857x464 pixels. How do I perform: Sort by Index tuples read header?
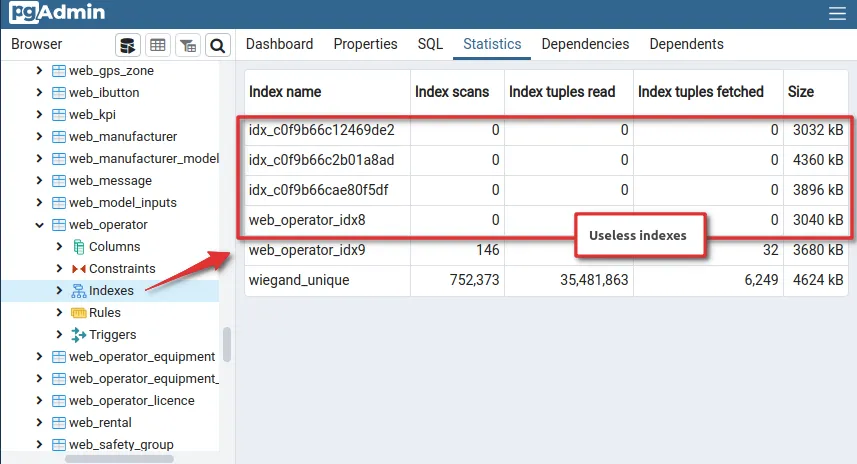[x=568, y=92]
